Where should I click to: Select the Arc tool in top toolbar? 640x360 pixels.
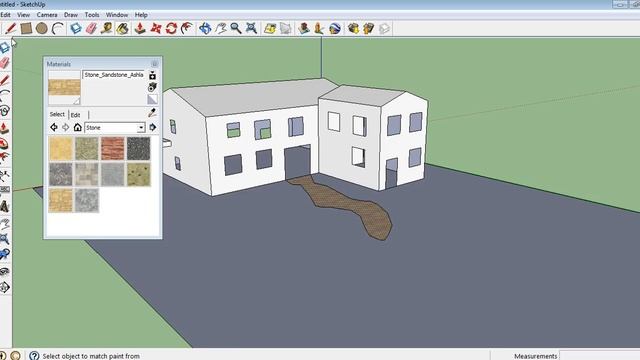pyautogui.click(x=58, y=29)
